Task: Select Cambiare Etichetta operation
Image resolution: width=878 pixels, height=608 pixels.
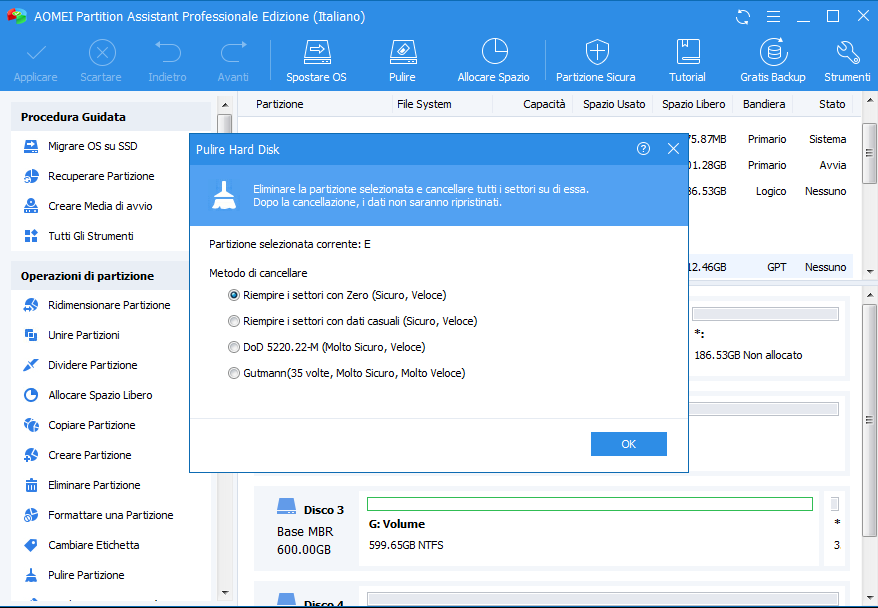Action: coord(81,545)
